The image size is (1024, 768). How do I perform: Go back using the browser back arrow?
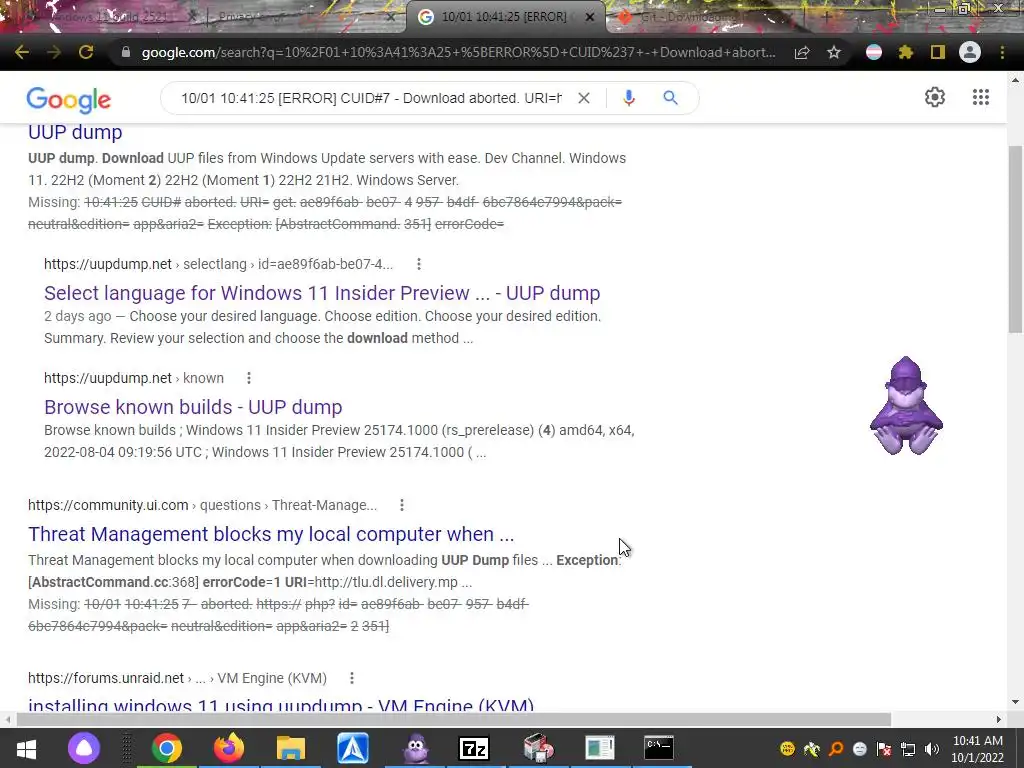(22, 52)
